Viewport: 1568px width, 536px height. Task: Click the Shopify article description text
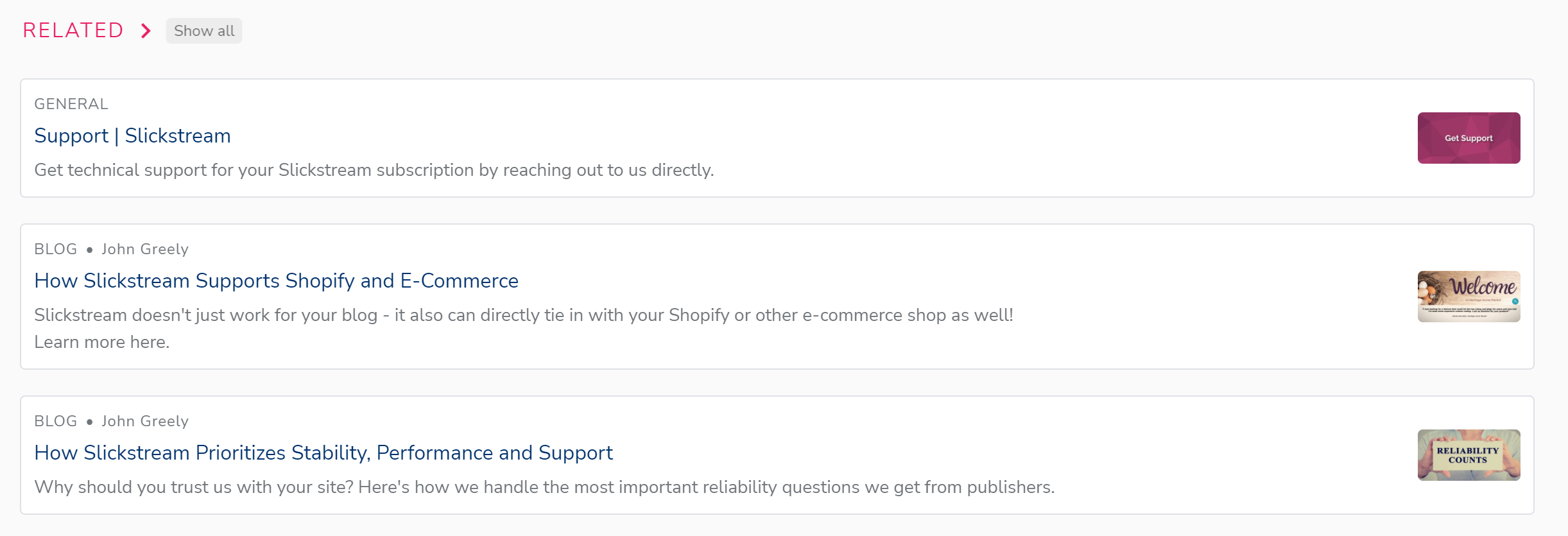(x=524, y=328)
